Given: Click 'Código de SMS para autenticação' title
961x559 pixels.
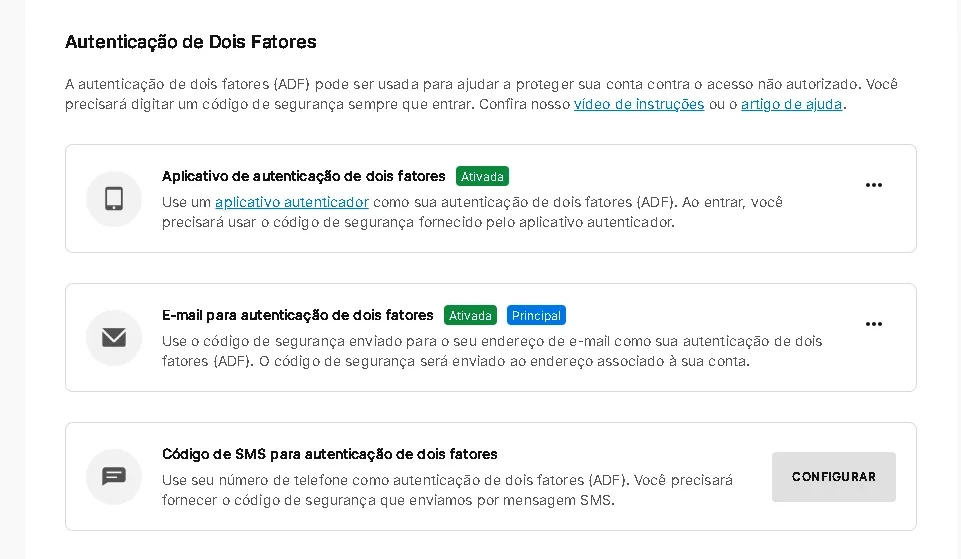Looking at the screenshot, I should (330, 454).
